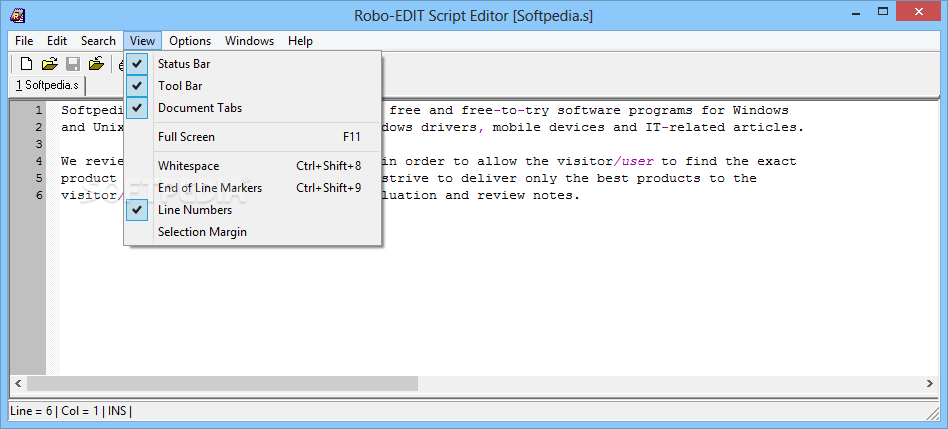Close the open View menu
Image resolution: width=948 pixels, height=429 pixels.
(143, 41)
